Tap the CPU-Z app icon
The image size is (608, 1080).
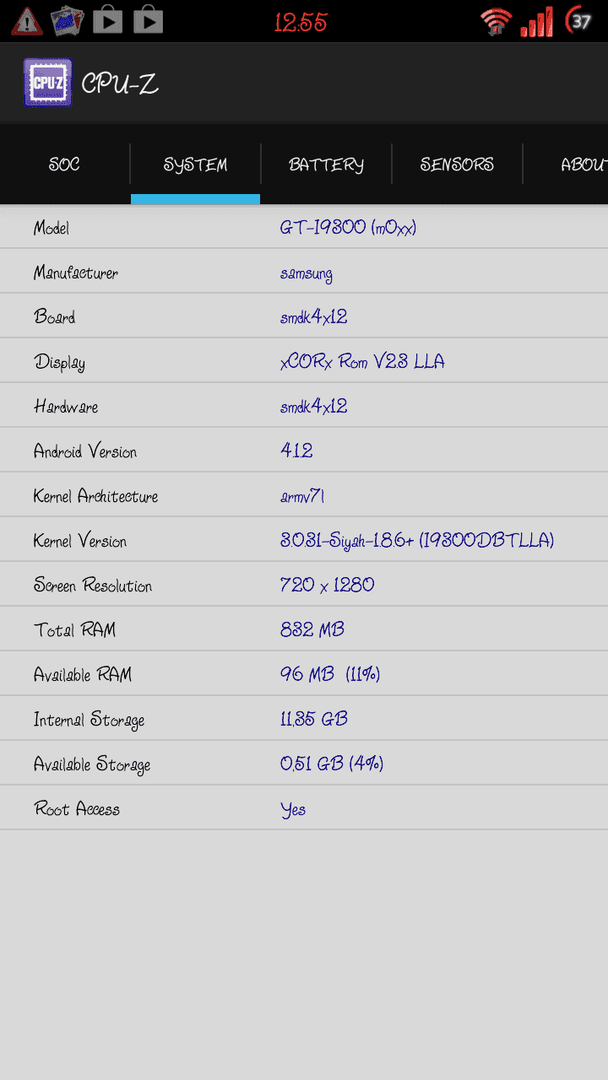(x=48, y=83)
